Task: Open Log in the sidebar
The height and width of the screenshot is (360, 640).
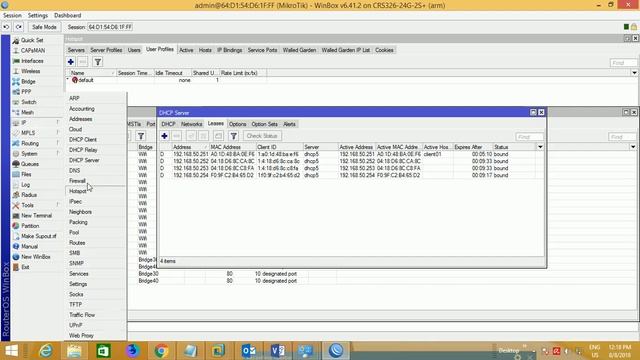Action: click(x=25, y=184)
